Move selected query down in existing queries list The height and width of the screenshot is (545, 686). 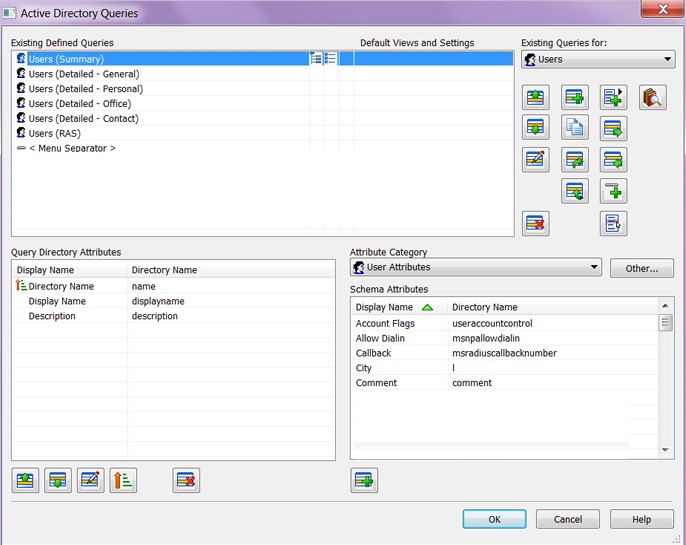coord(536,128)
